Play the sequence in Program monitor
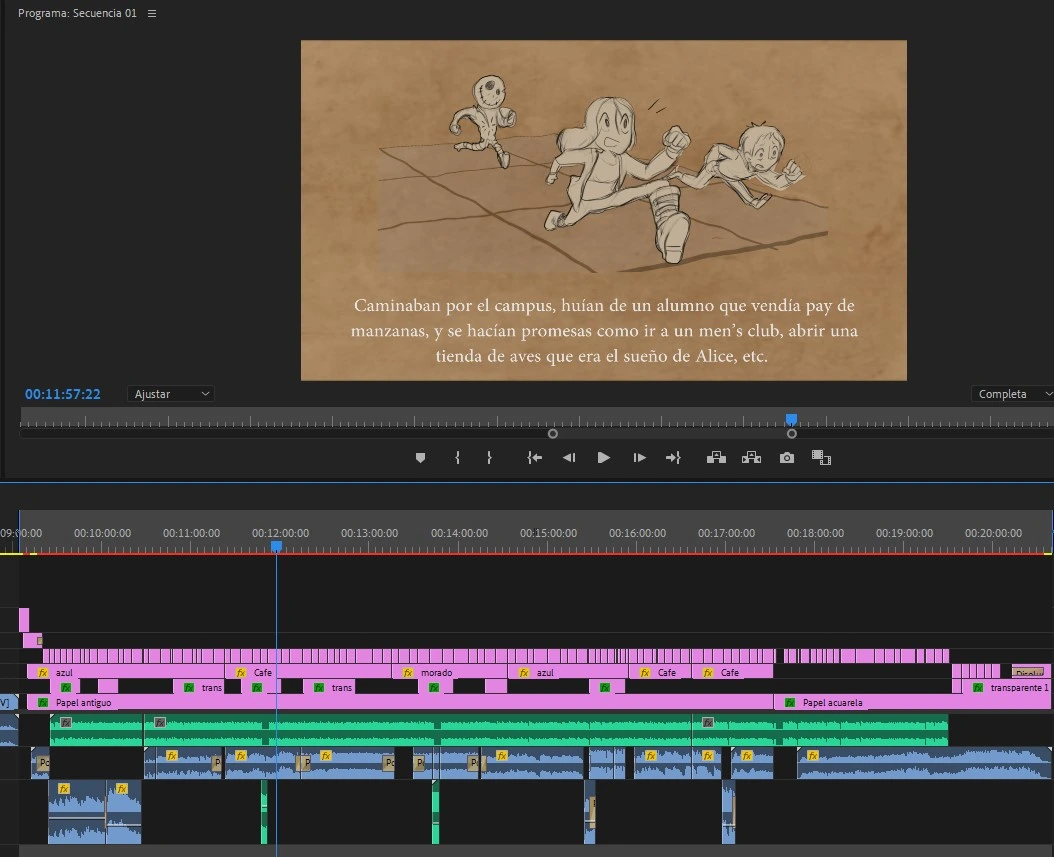This screenshot has width=1054, height=857. click(603, 457)
